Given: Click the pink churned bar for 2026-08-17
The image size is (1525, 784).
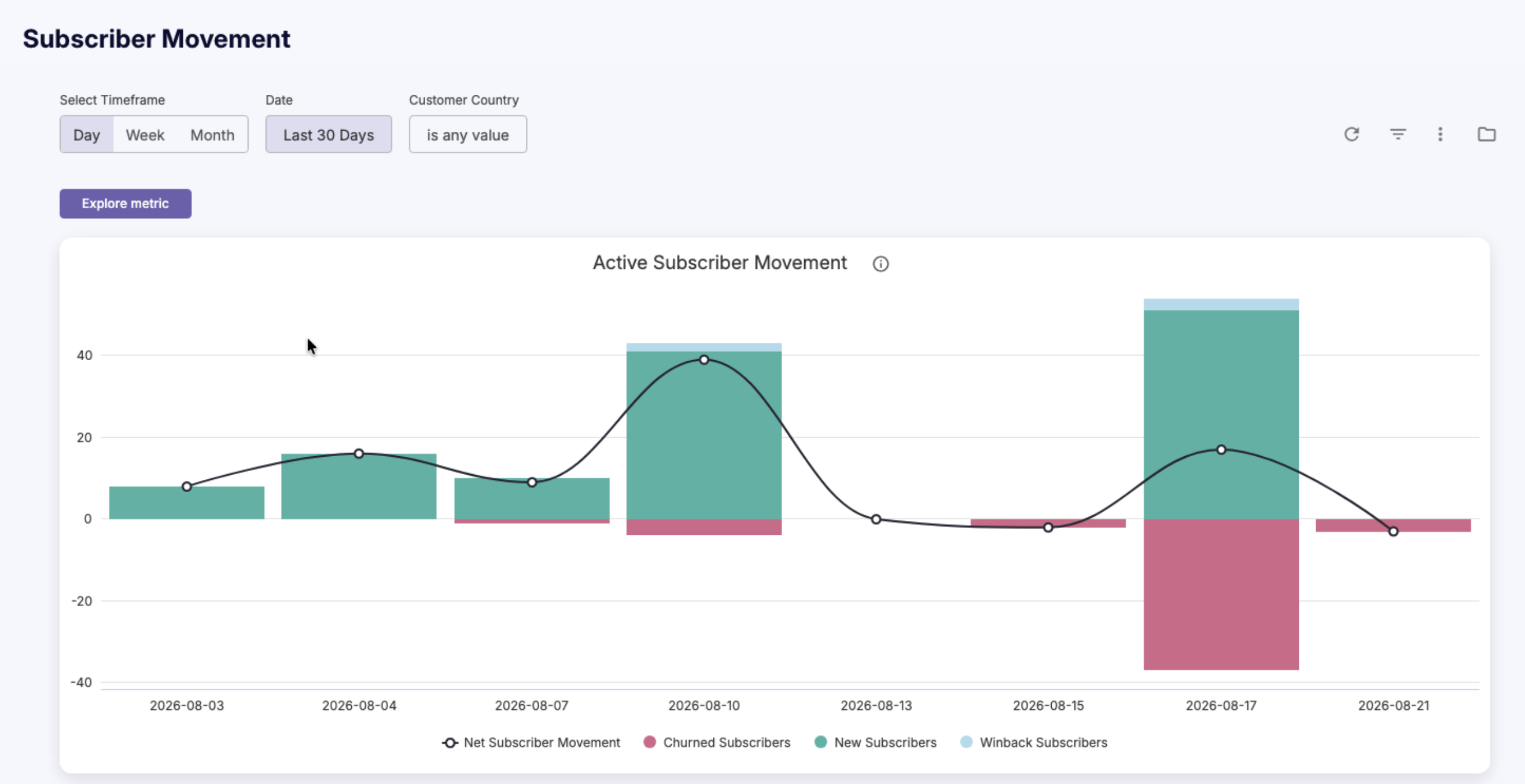Looking at the screenshot, I should [x=1221, y=594].
